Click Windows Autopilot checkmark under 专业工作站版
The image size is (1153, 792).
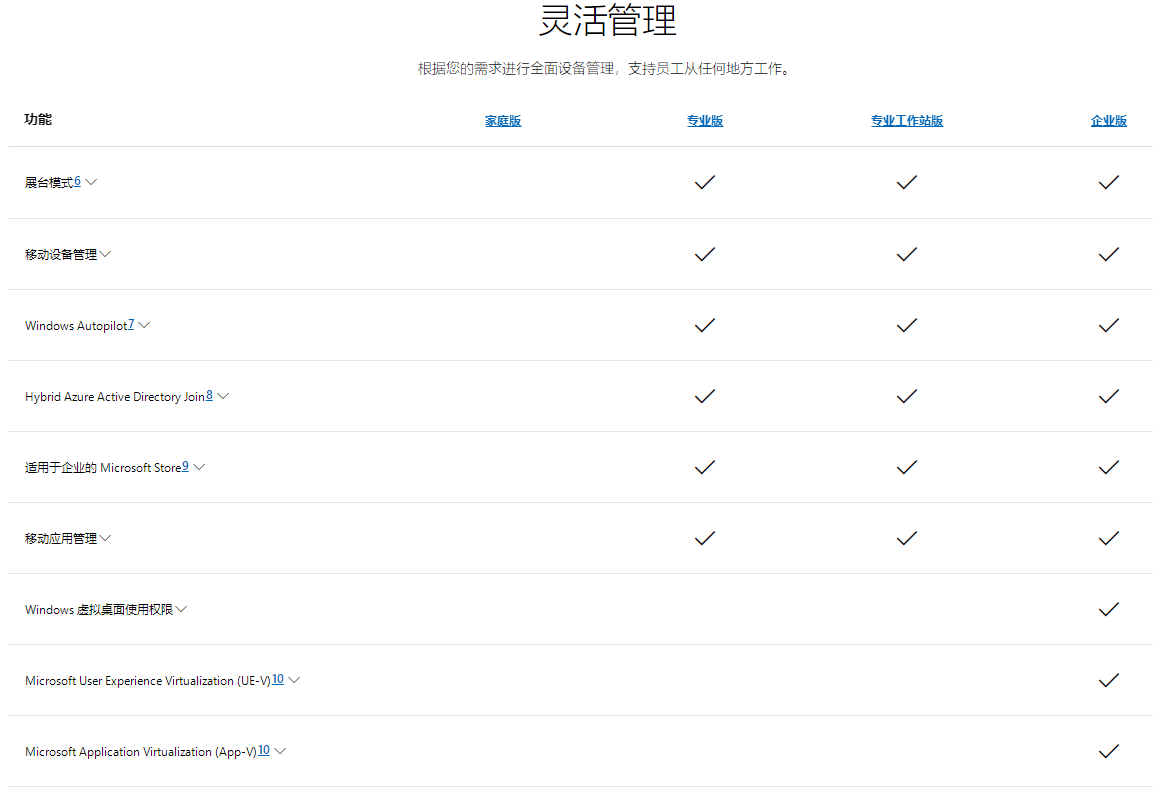click(x=907, y=325)
